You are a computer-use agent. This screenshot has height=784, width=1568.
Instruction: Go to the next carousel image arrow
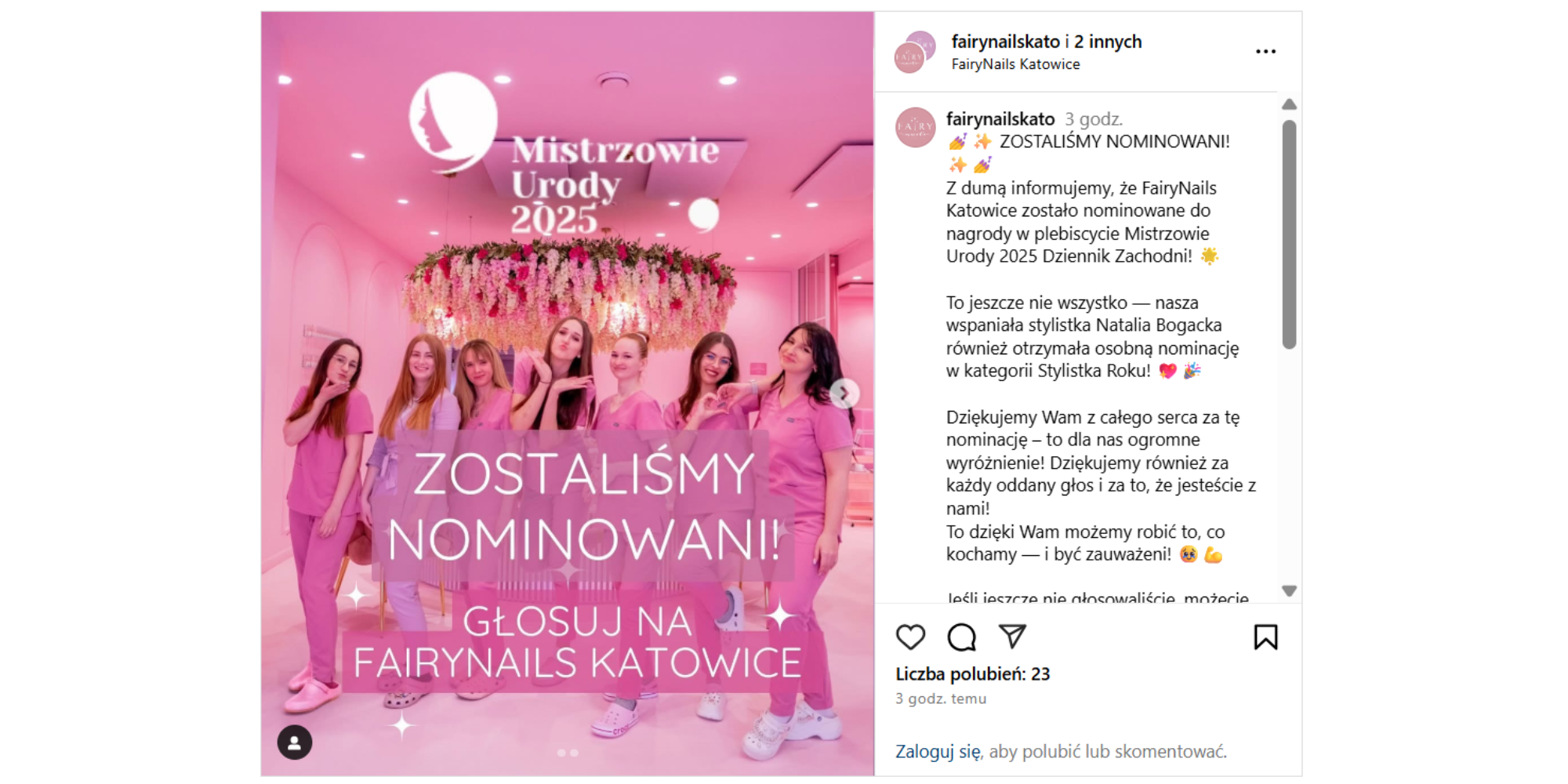pos(844,394)
